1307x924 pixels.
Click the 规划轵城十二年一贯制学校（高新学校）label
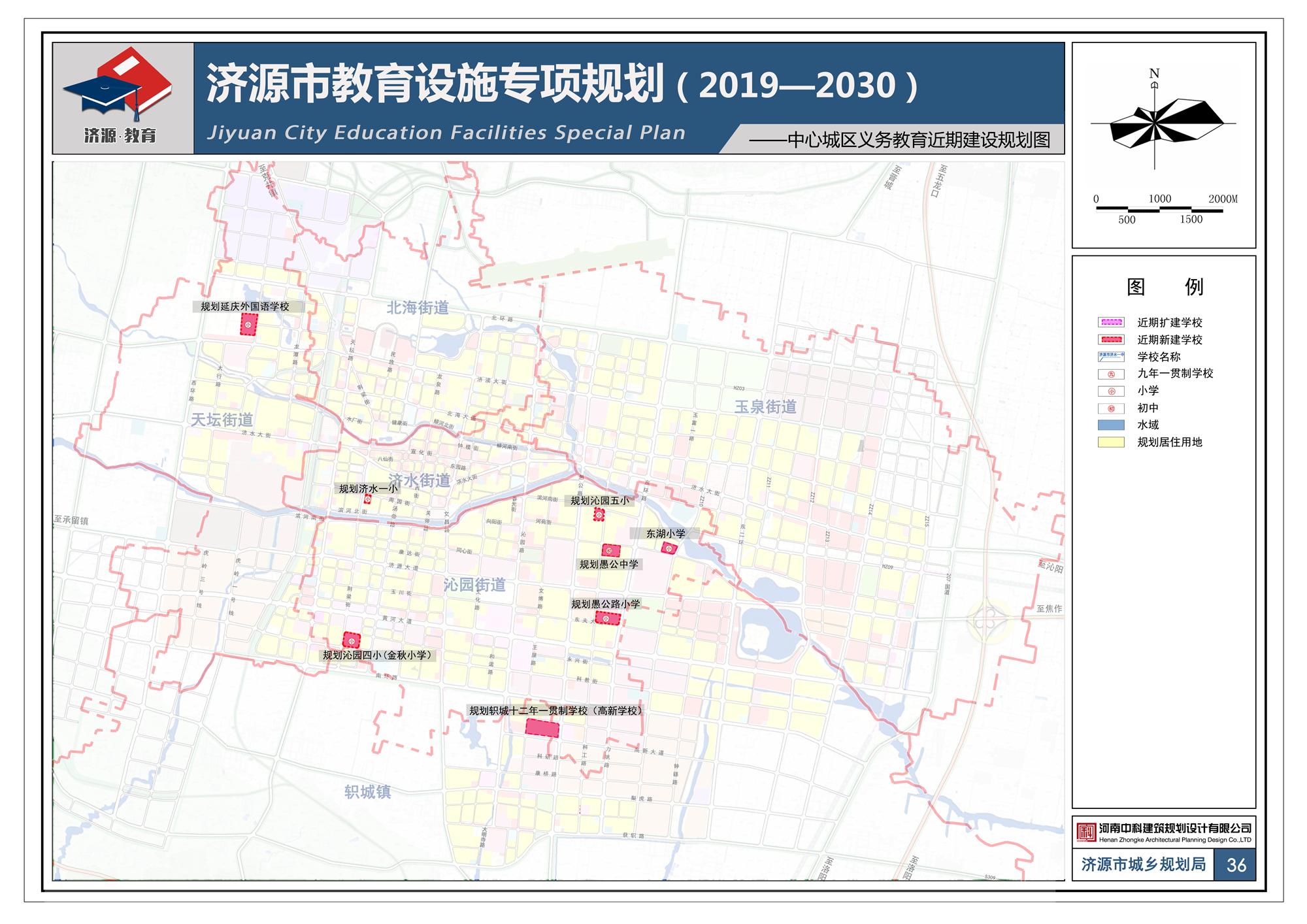(x=557, y=710)
